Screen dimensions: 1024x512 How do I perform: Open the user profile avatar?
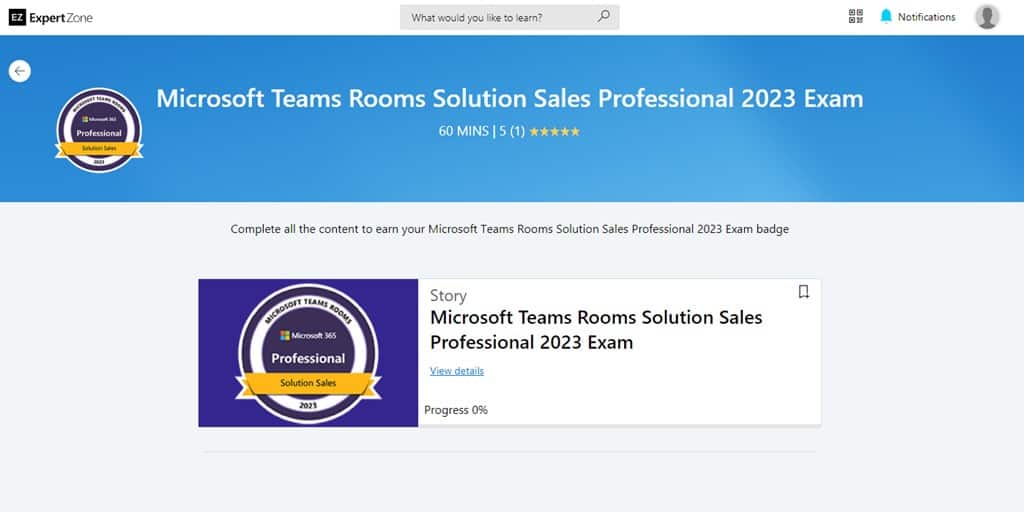(x=986, y=17)
